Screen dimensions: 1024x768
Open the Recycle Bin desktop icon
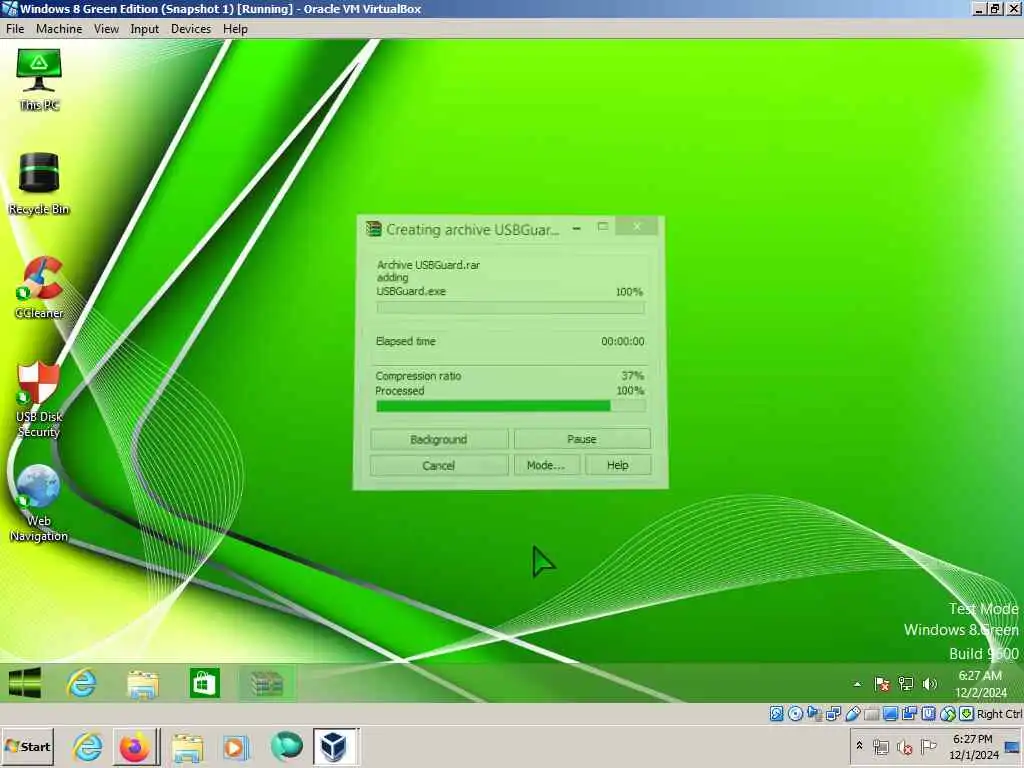coord(39,184)
